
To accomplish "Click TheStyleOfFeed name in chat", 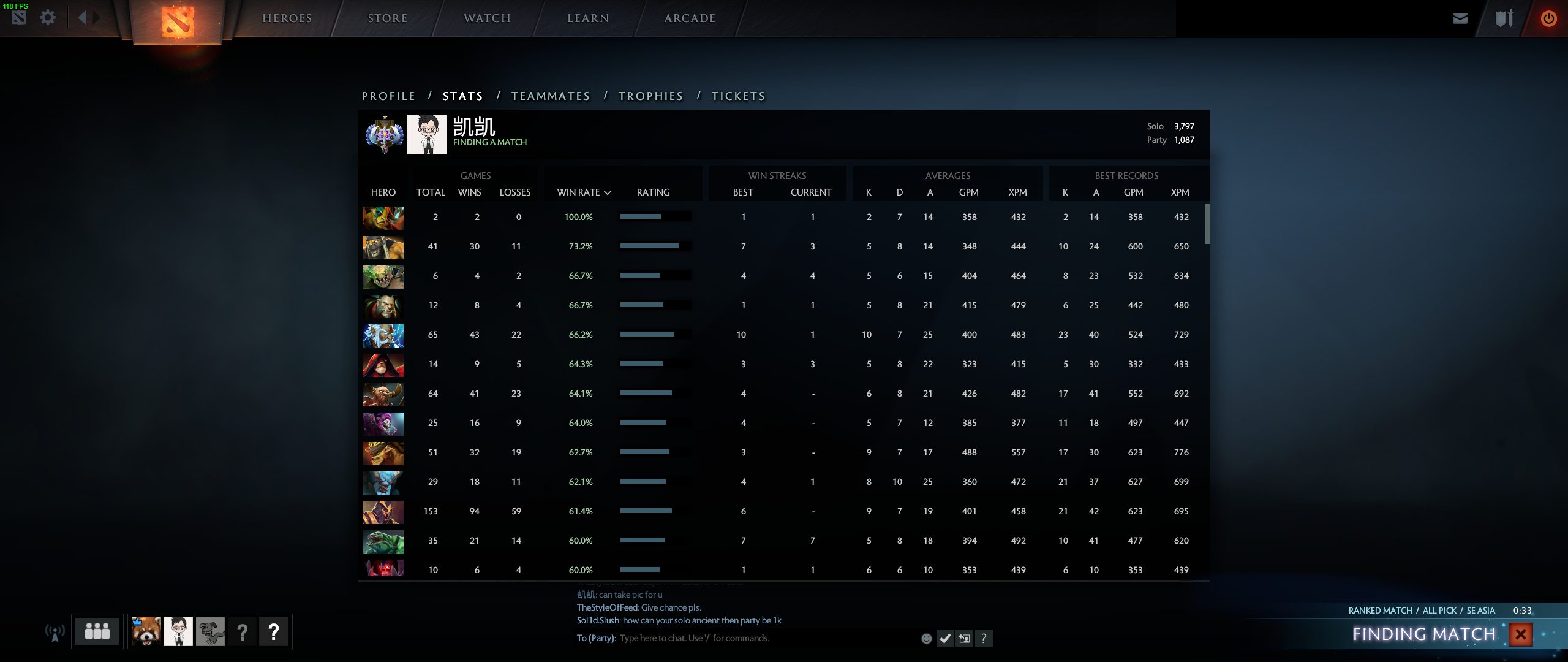I will coord(607,607).
